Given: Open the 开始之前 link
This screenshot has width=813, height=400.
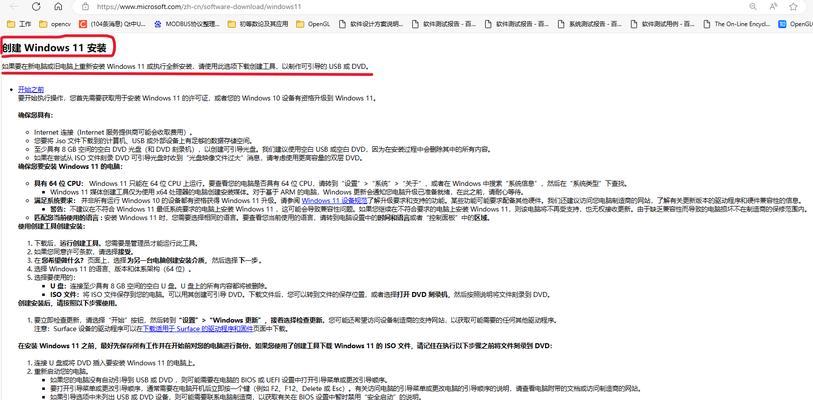Looking at the screenshot, I should click(31, 89).
